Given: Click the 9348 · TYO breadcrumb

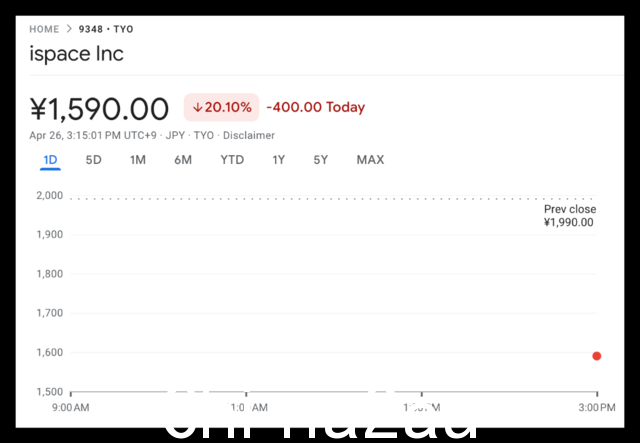Looking at the screenshot, I should [x=106, y=29].
